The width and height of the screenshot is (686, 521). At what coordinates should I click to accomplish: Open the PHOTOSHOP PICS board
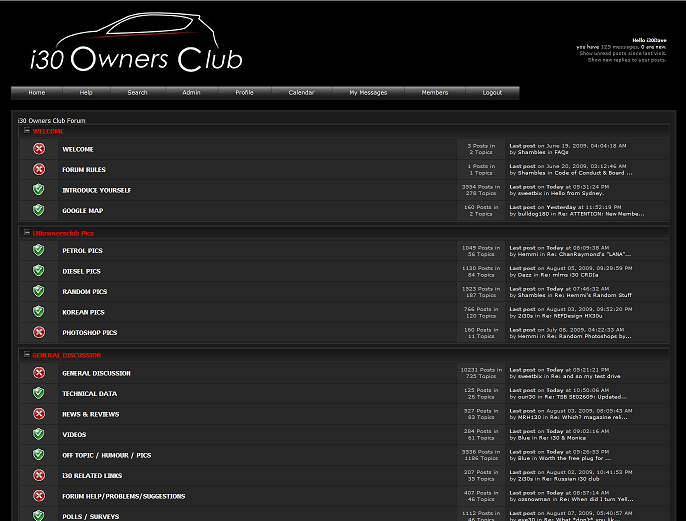(x=90, y=332)
